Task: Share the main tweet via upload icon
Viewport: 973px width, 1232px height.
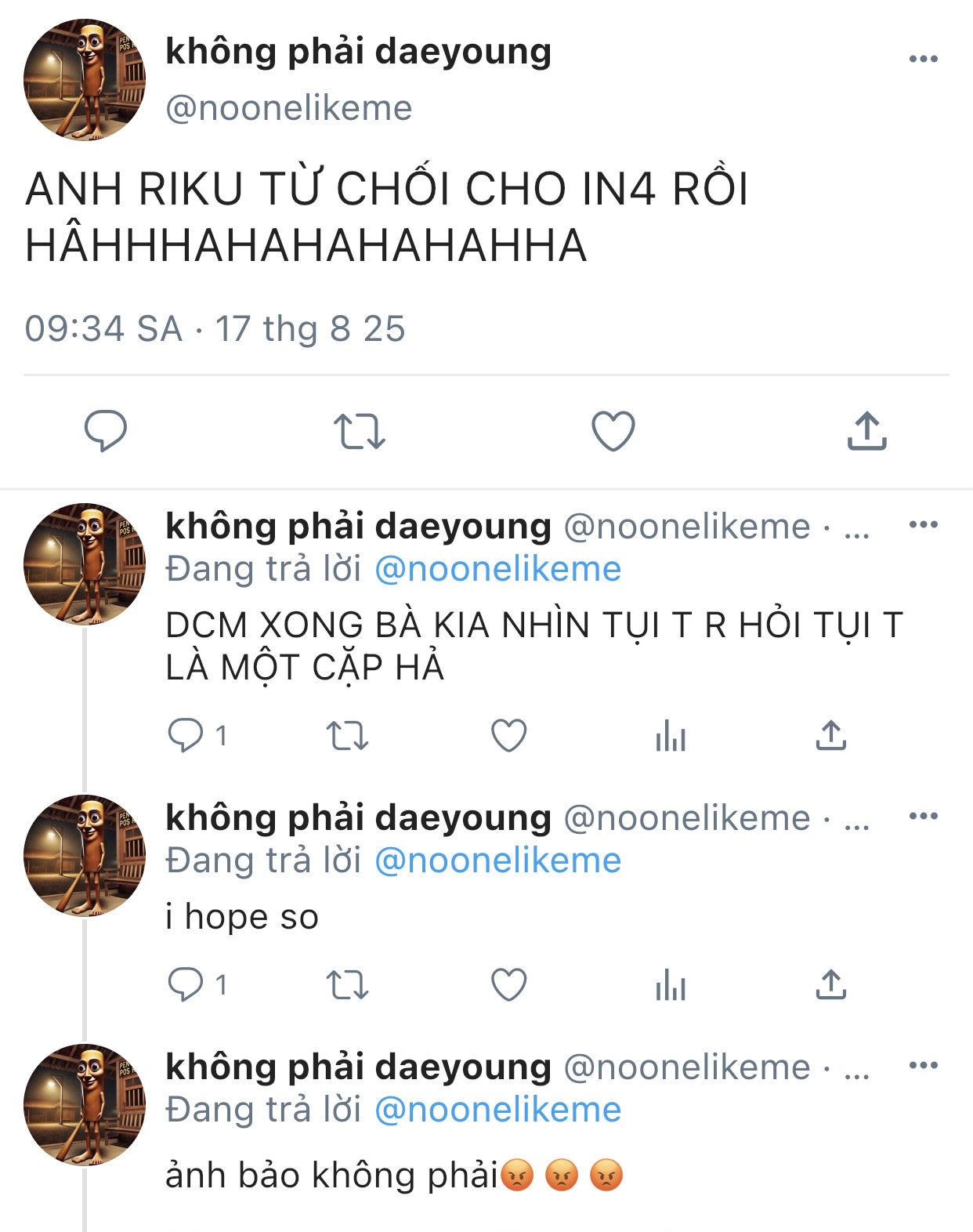Action: click(x=866, y=429)
